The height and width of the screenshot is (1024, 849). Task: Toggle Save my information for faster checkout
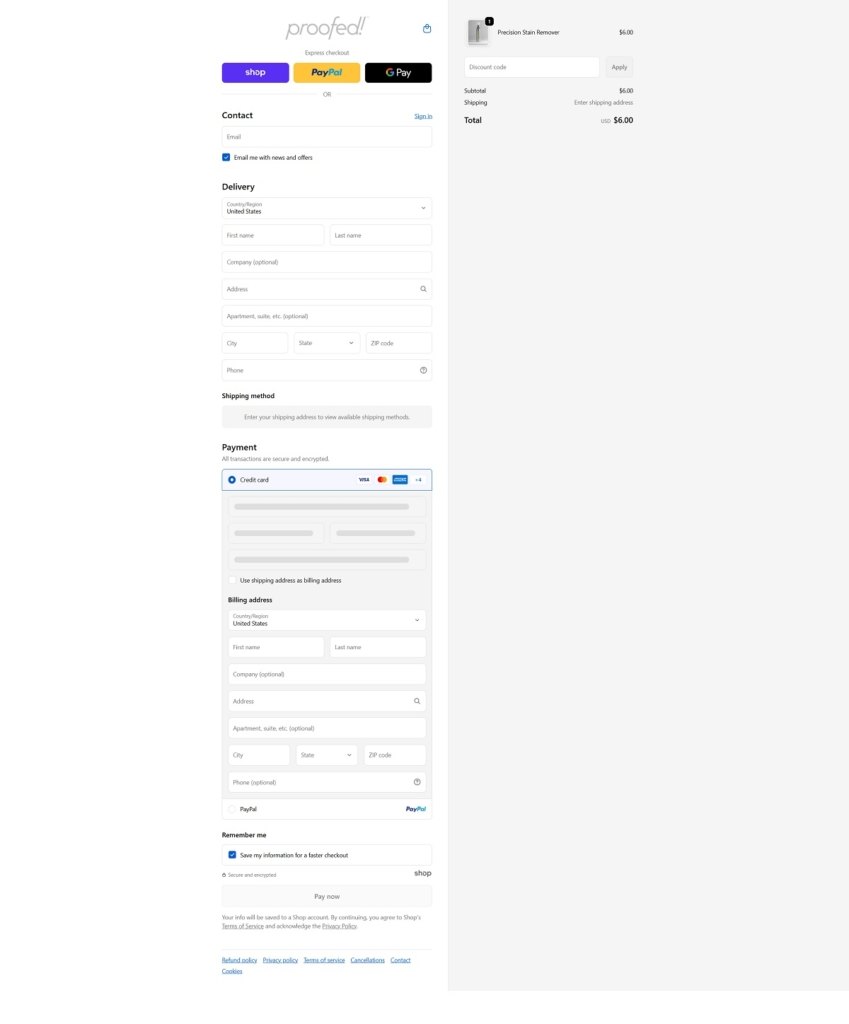click(232, 855)
